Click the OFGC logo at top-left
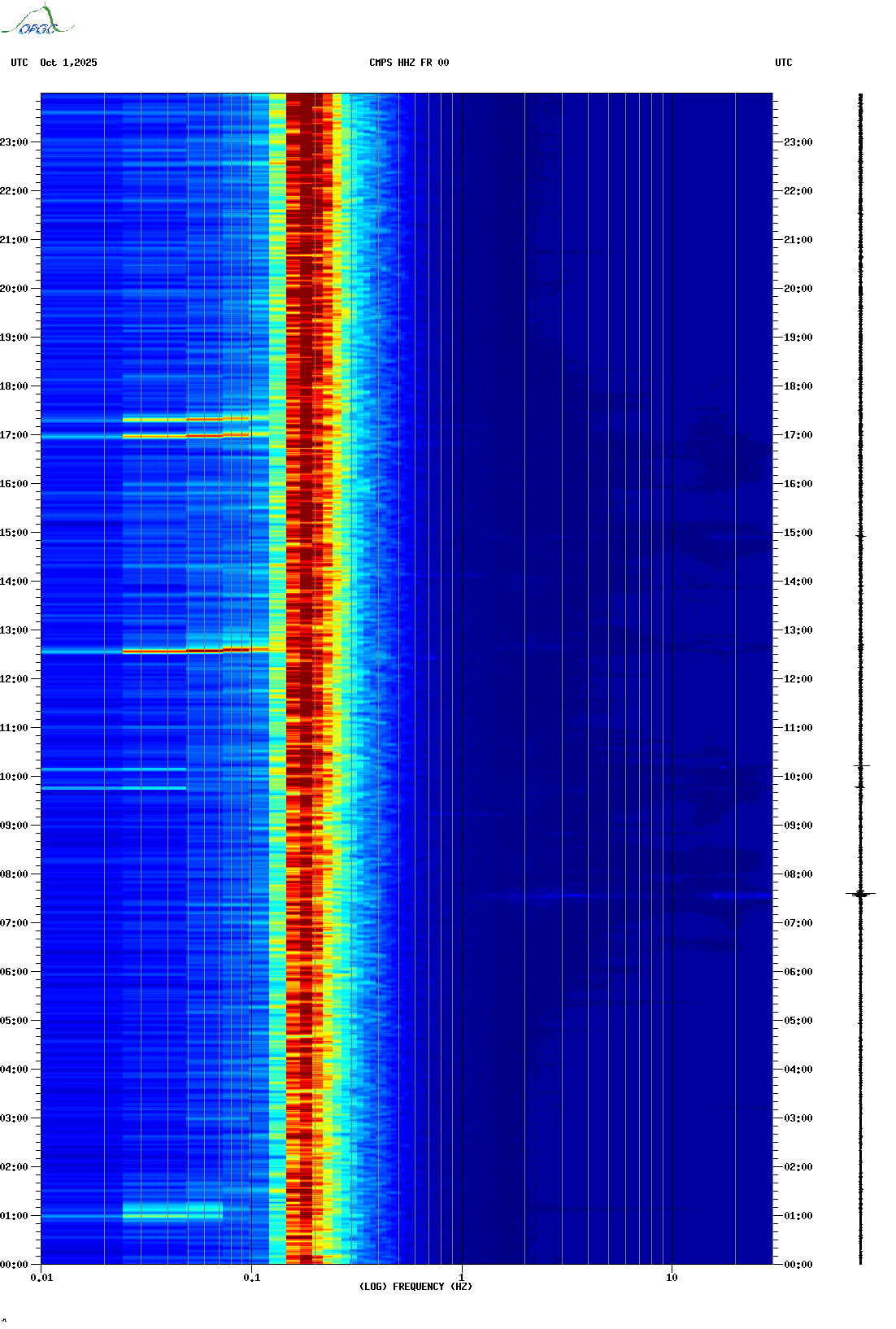Viewport: 896px width, 1329px height. coord(37,20)
